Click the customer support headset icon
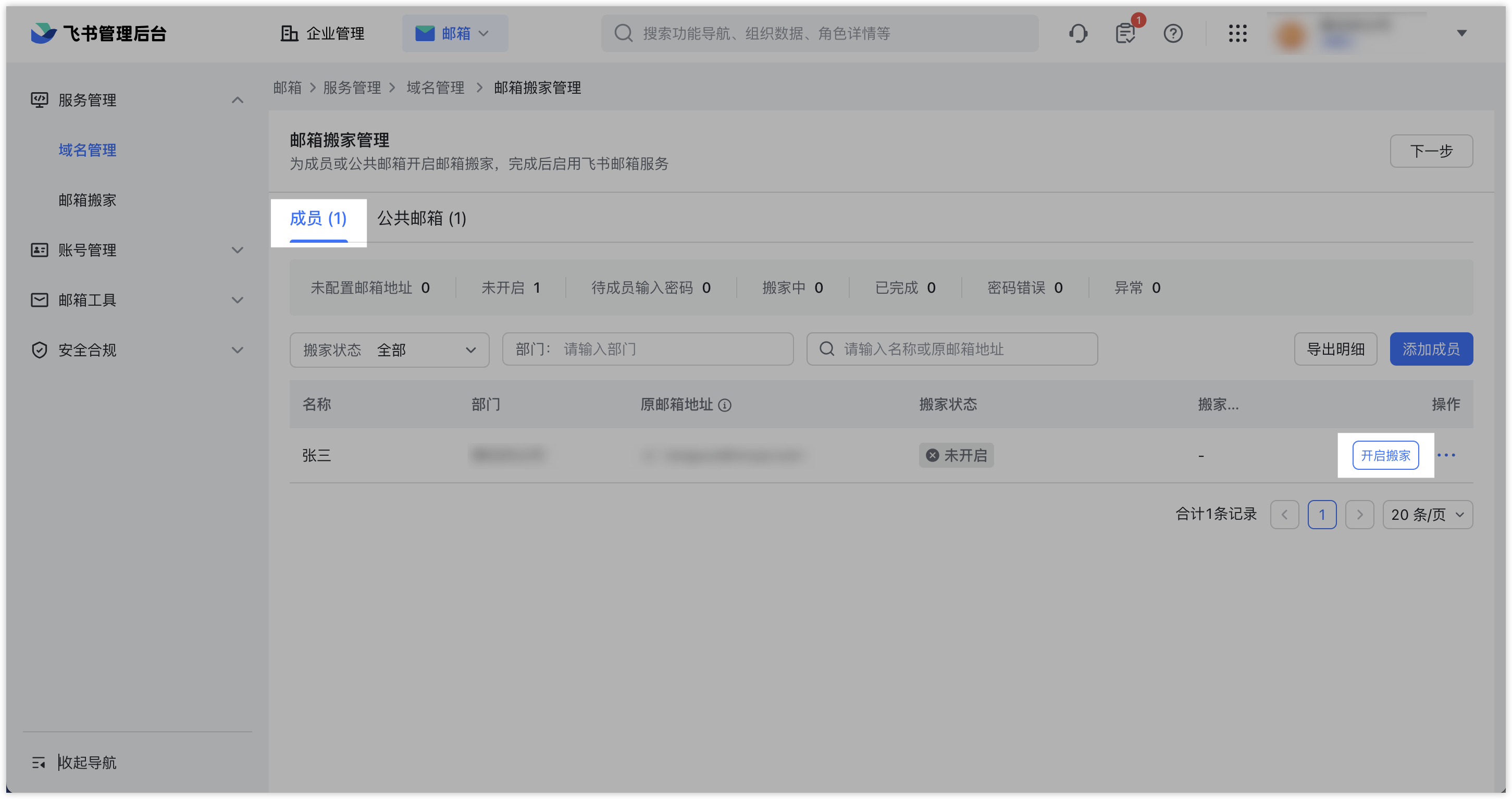Image resolution: width=1512 pixels, height=799 pixels. pyautogui.click(x=1077, y=33)
